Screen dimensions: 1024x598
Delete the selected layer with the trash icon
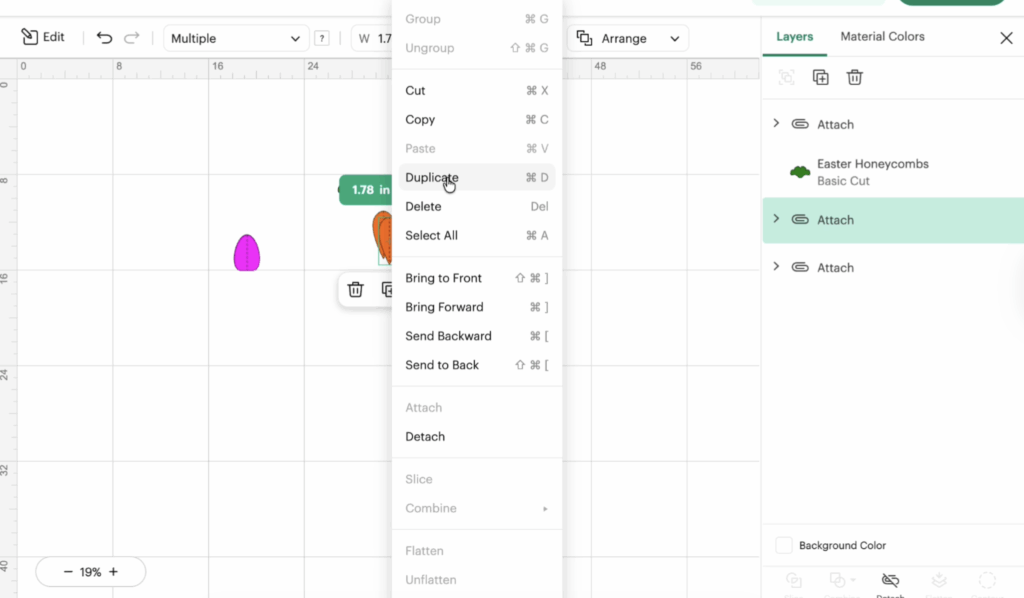click(x=854, y=76)
